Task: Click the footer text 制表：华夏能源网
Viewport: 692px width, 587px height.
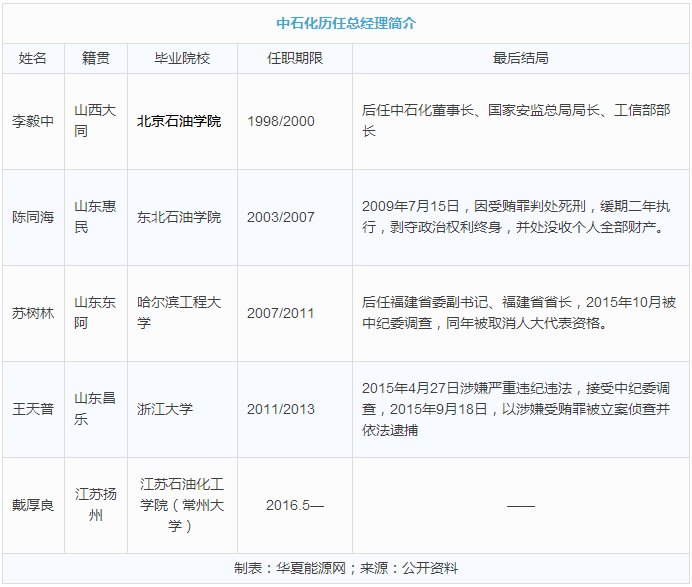Action: click(x=290, y=568)
